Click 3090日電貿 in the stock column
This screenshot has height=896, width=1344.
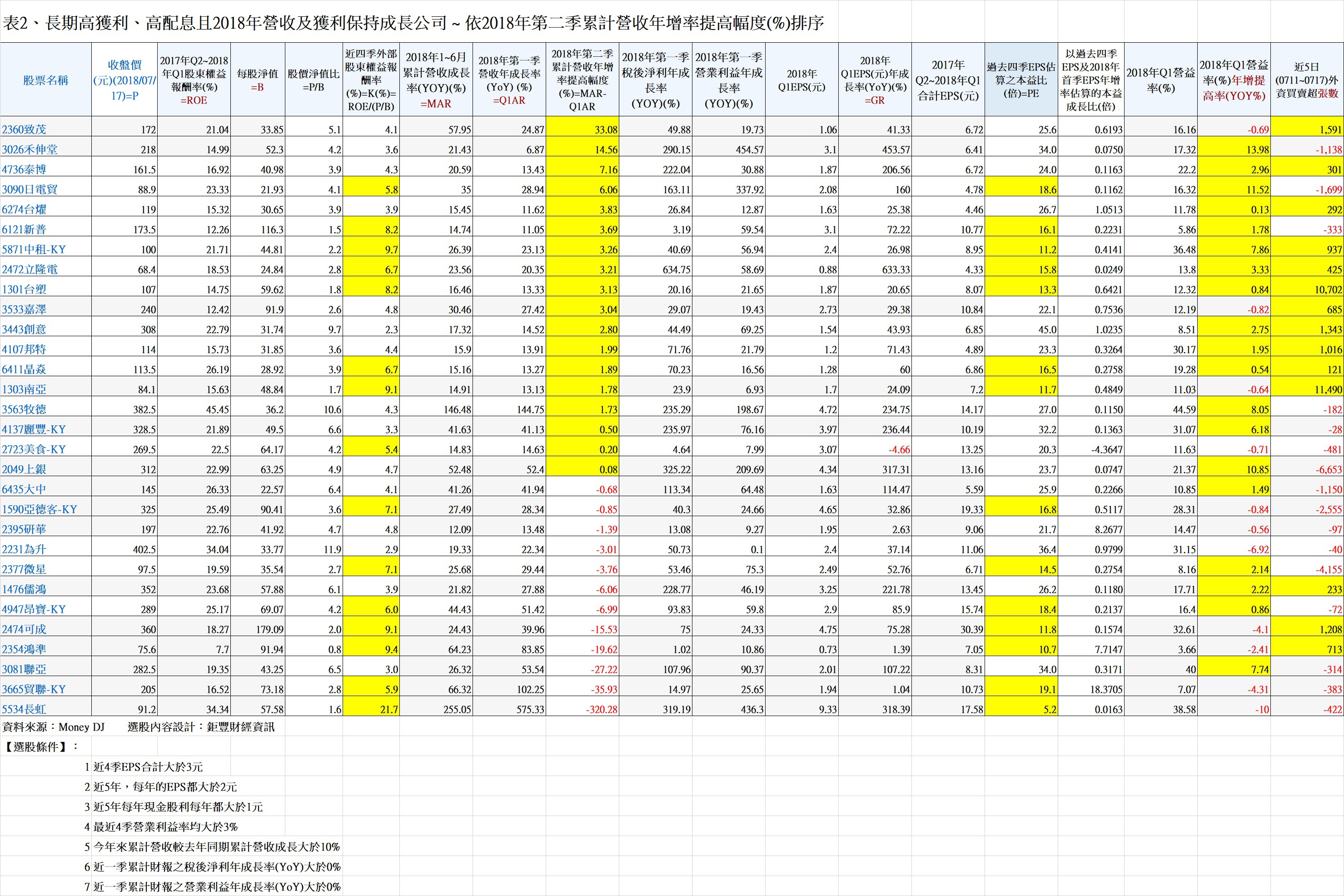click(29, 190)
